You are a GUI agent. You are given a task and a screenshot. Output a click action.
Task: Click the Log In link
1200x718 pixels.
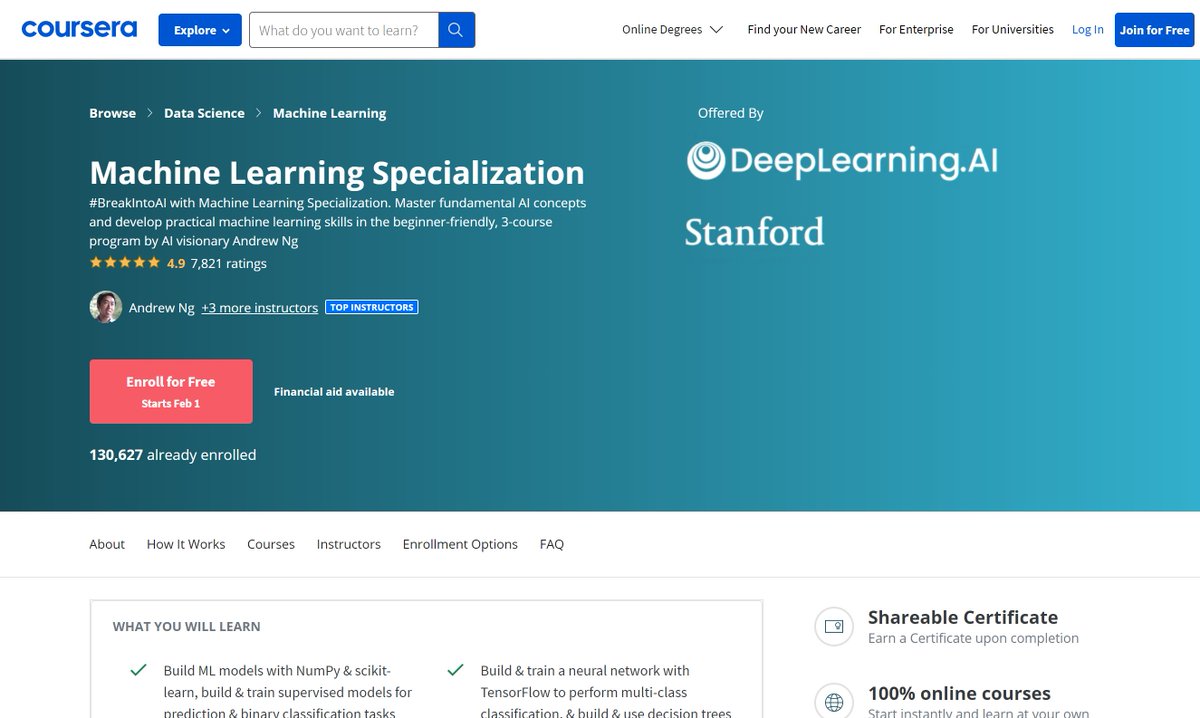click(1088, 30)
